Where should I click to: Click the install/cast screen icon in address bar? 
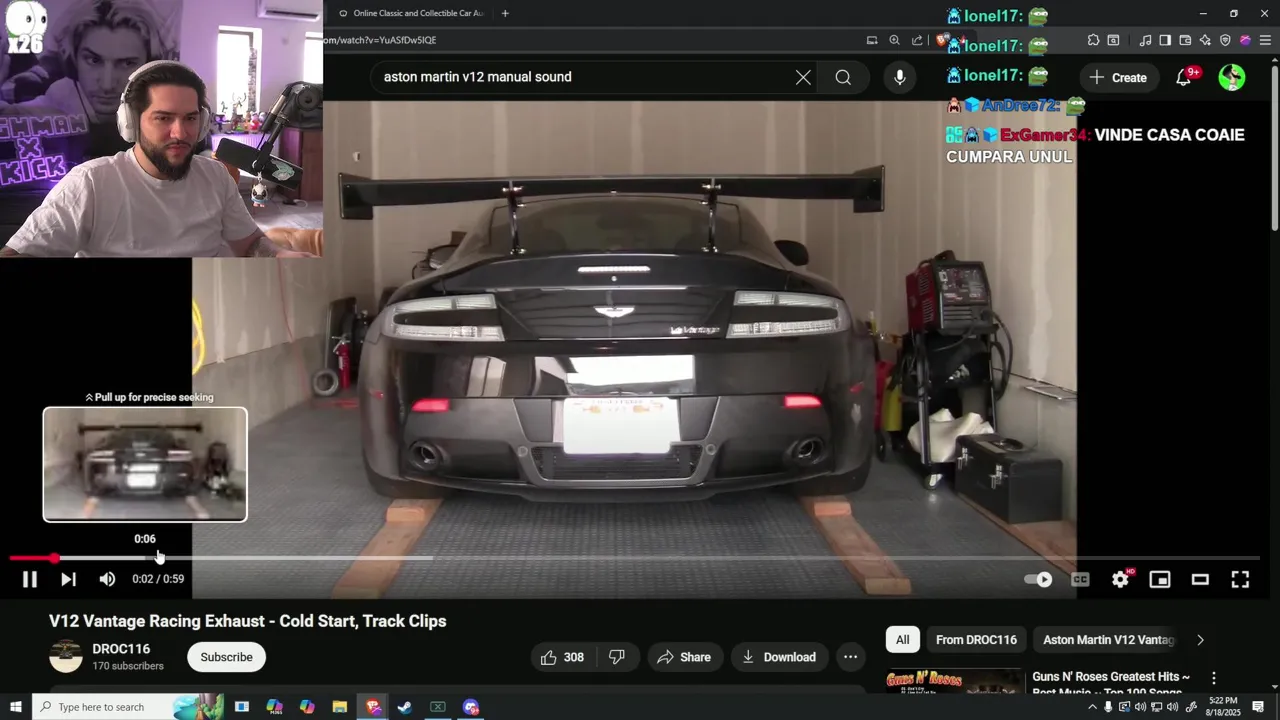(x=872, y=40)
